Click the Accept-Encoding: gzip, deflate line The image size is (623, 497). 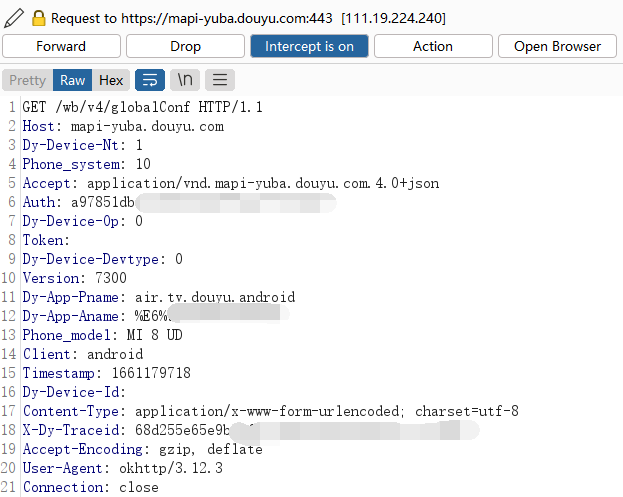(142, 449)
